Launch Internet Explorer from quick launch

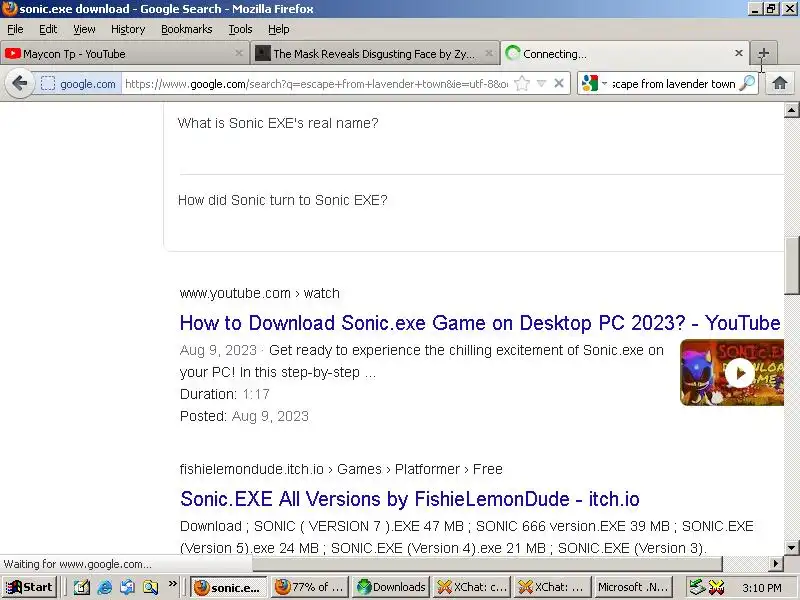point(105,587)
